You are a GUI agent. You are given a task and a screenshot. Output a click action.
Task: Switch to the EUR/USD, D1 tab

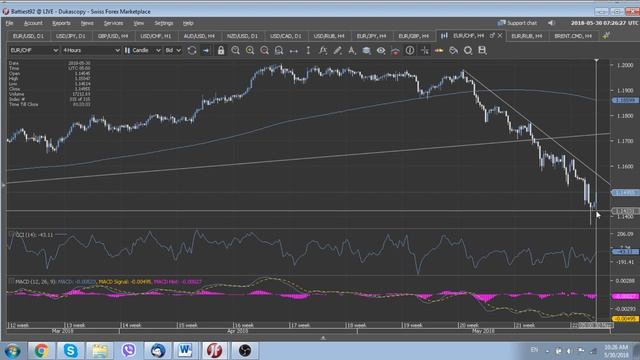[28, 36]
